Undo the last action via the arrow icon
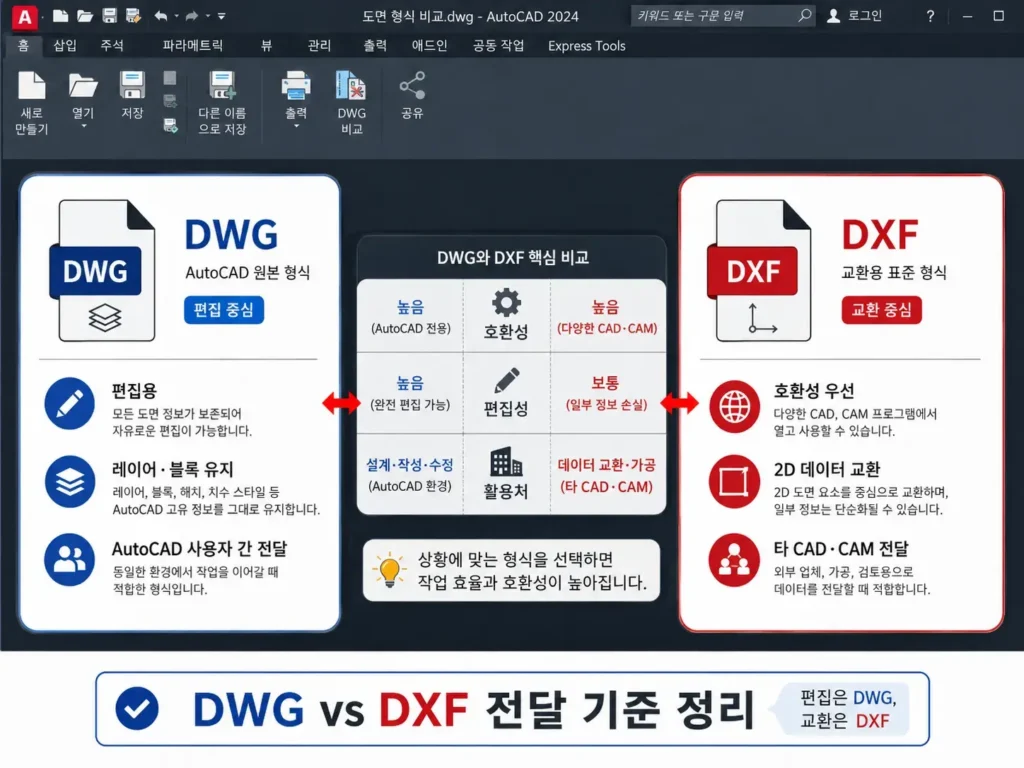This screenshot has height=768, width=1024. [x=161, y=16]
